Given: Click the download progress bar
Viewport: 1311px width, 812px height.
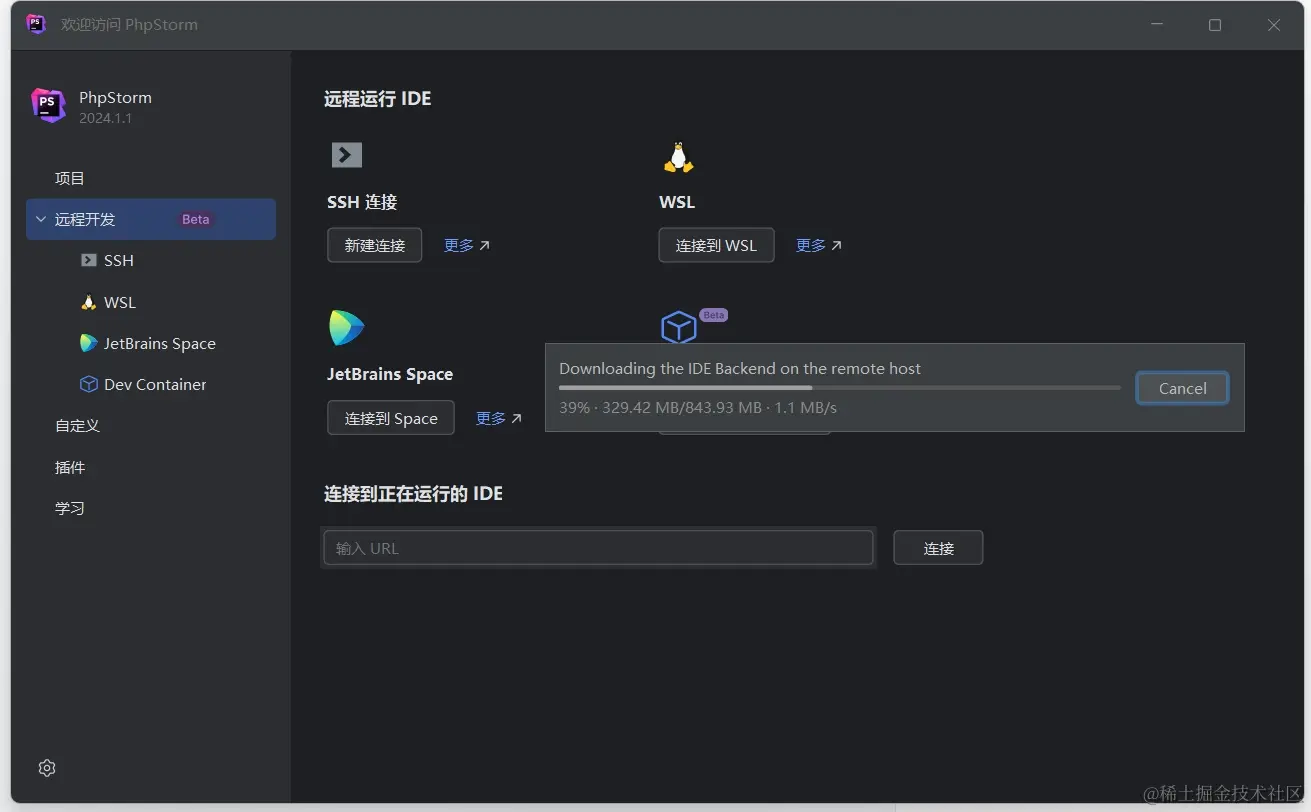Looking at the screenshot, I should pos(839,387).
